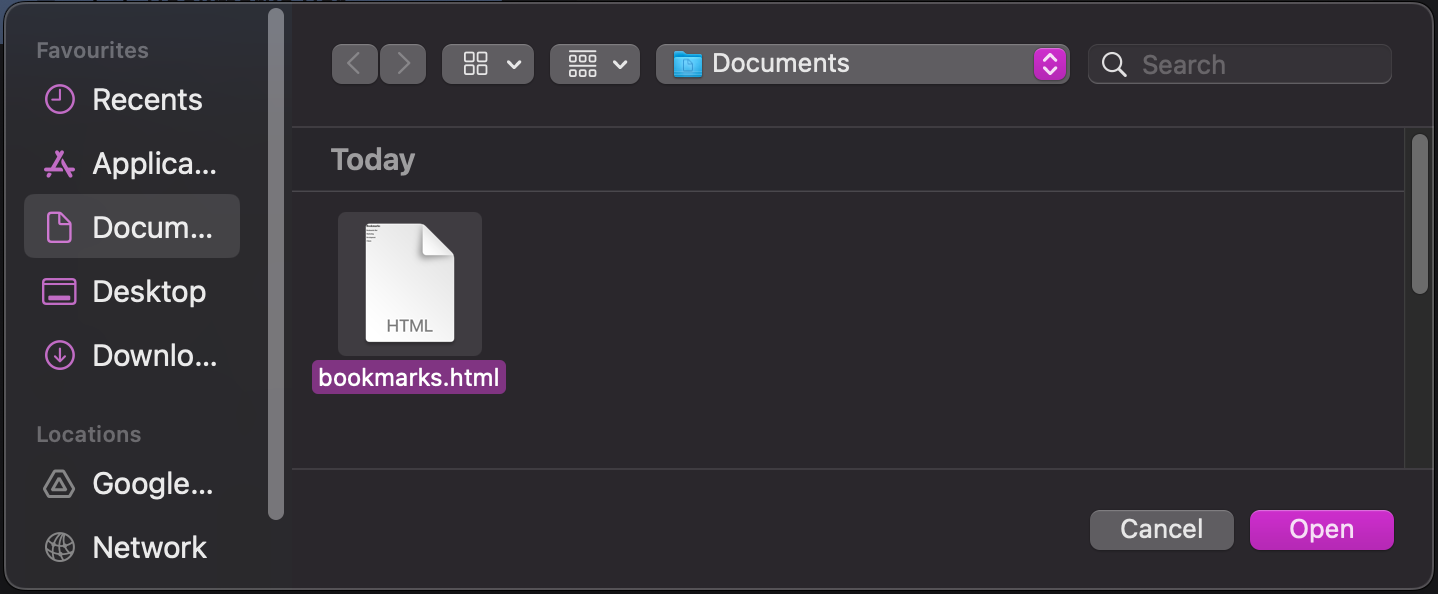
Task: Click the Cancel button
Action: [1161, 529]
